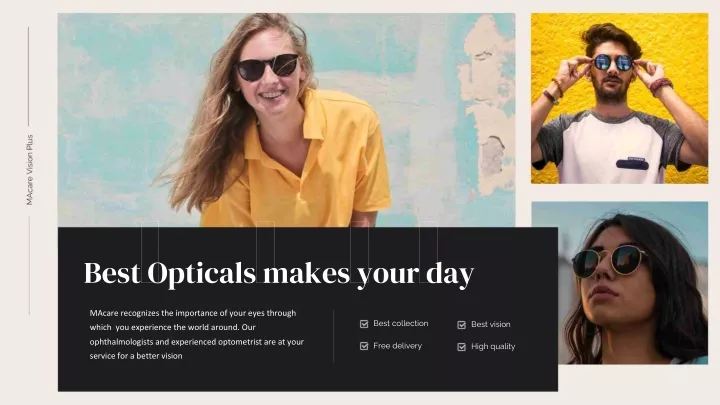The image size is (720, 405).
Task: Click the 'Best collection' label text
Action: coord(400,323)
